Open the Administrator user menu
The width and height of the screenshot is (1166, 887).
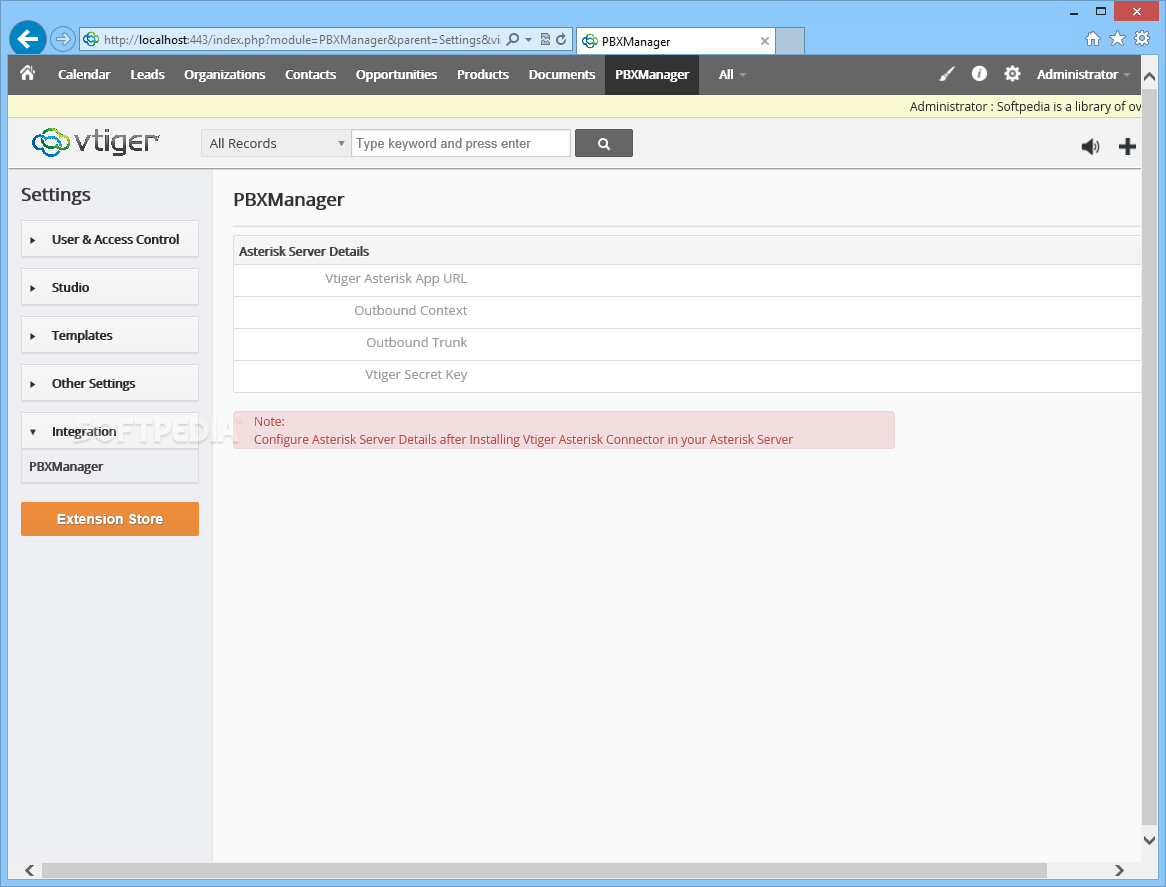(1083, 74)
